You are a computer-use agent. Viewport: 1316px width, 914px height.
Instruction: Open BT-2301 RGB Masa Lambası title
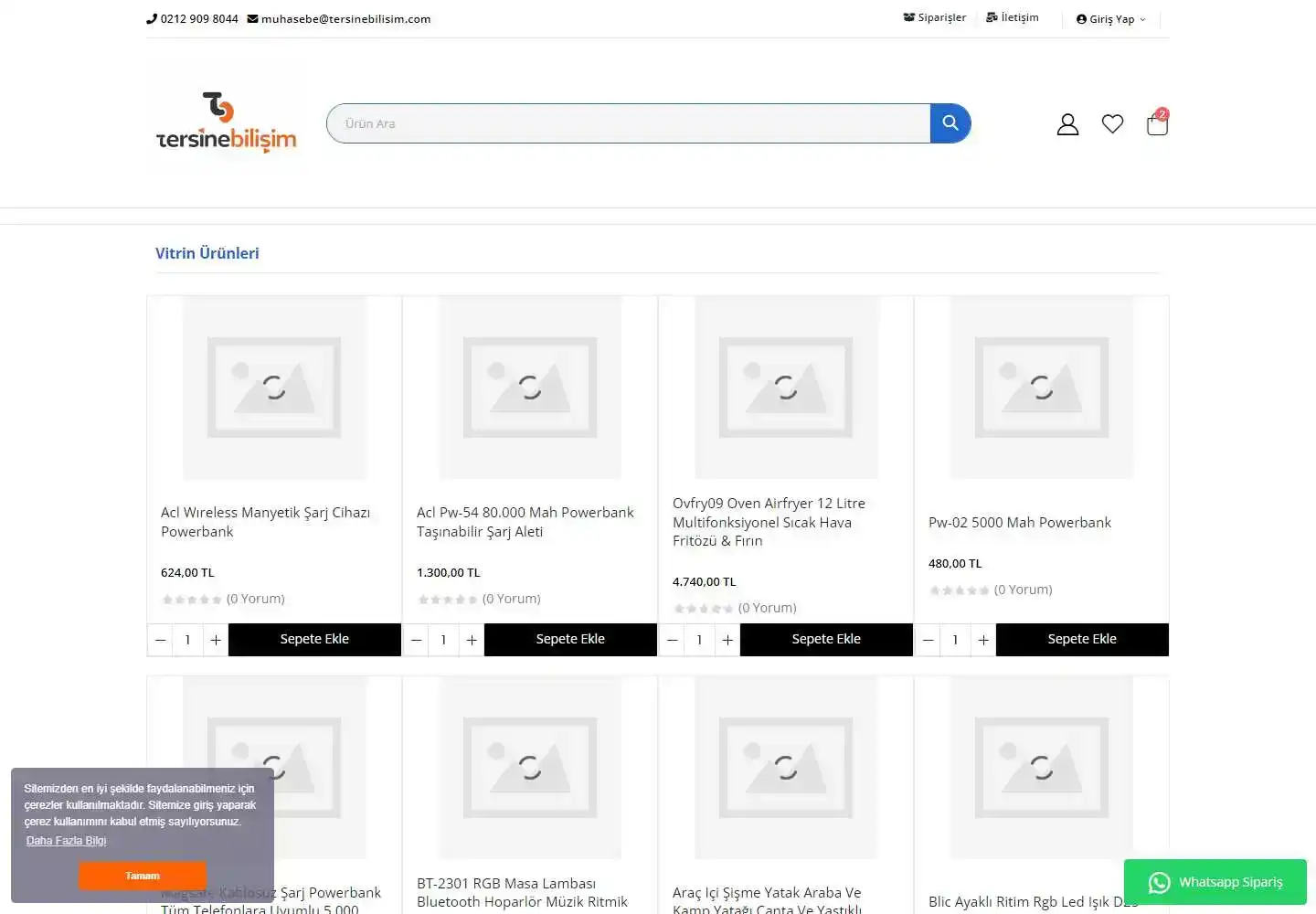pyautogui.click(x=522, y=893)
